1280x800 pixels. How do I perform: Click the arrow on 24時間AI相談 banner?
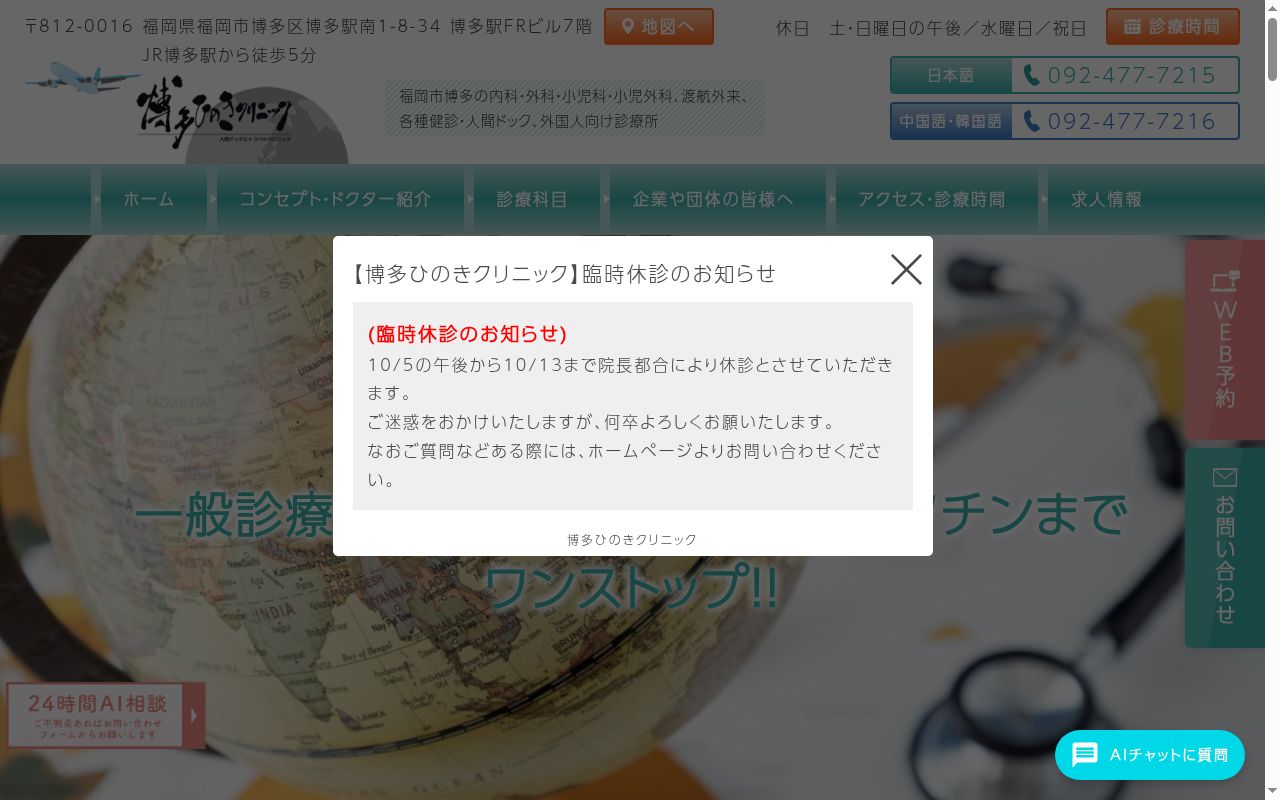click(x=194, y=715)
